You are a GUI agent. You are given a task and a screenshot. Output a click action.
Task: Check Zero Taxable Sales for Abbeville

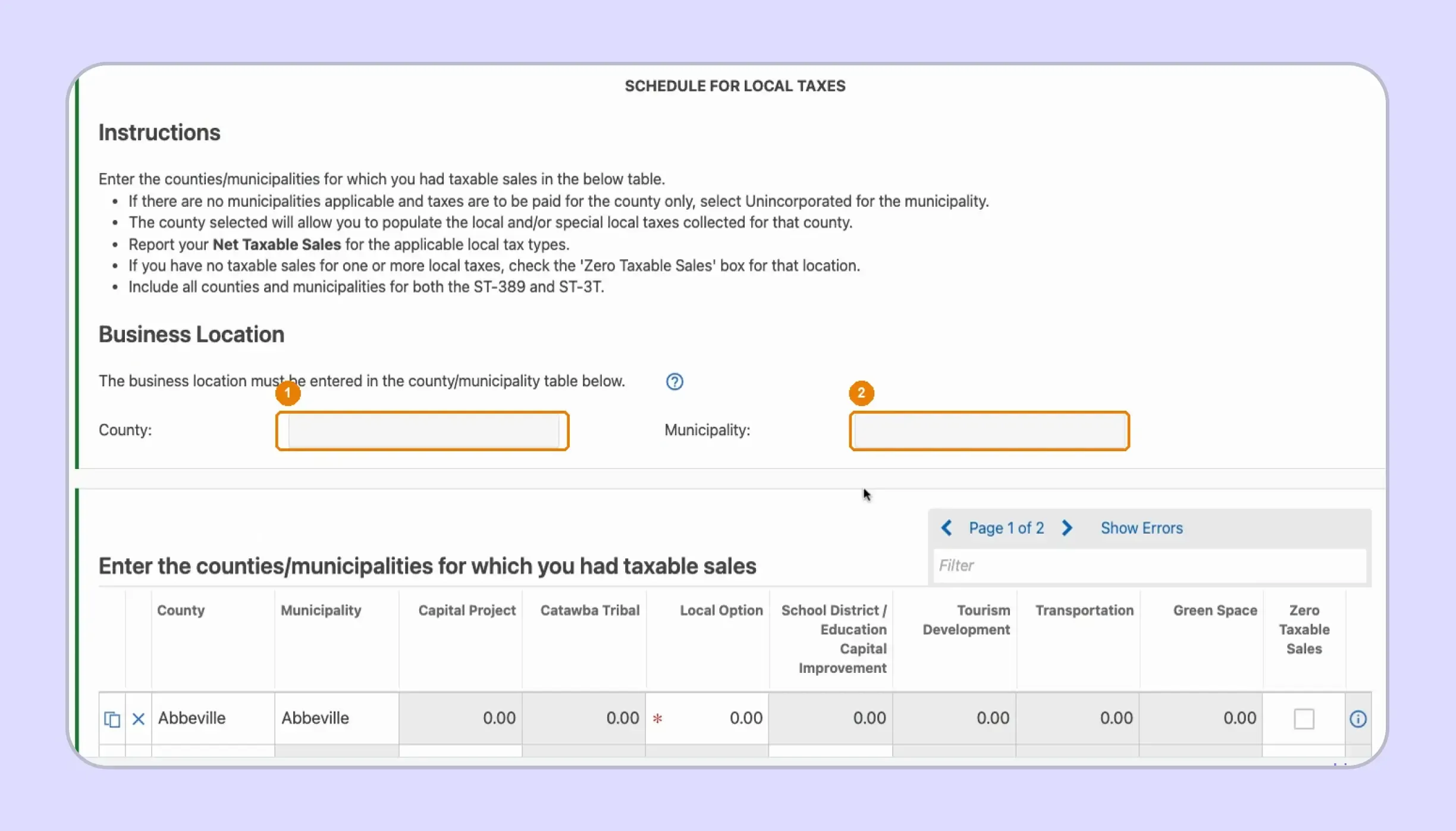point(1304,719)
